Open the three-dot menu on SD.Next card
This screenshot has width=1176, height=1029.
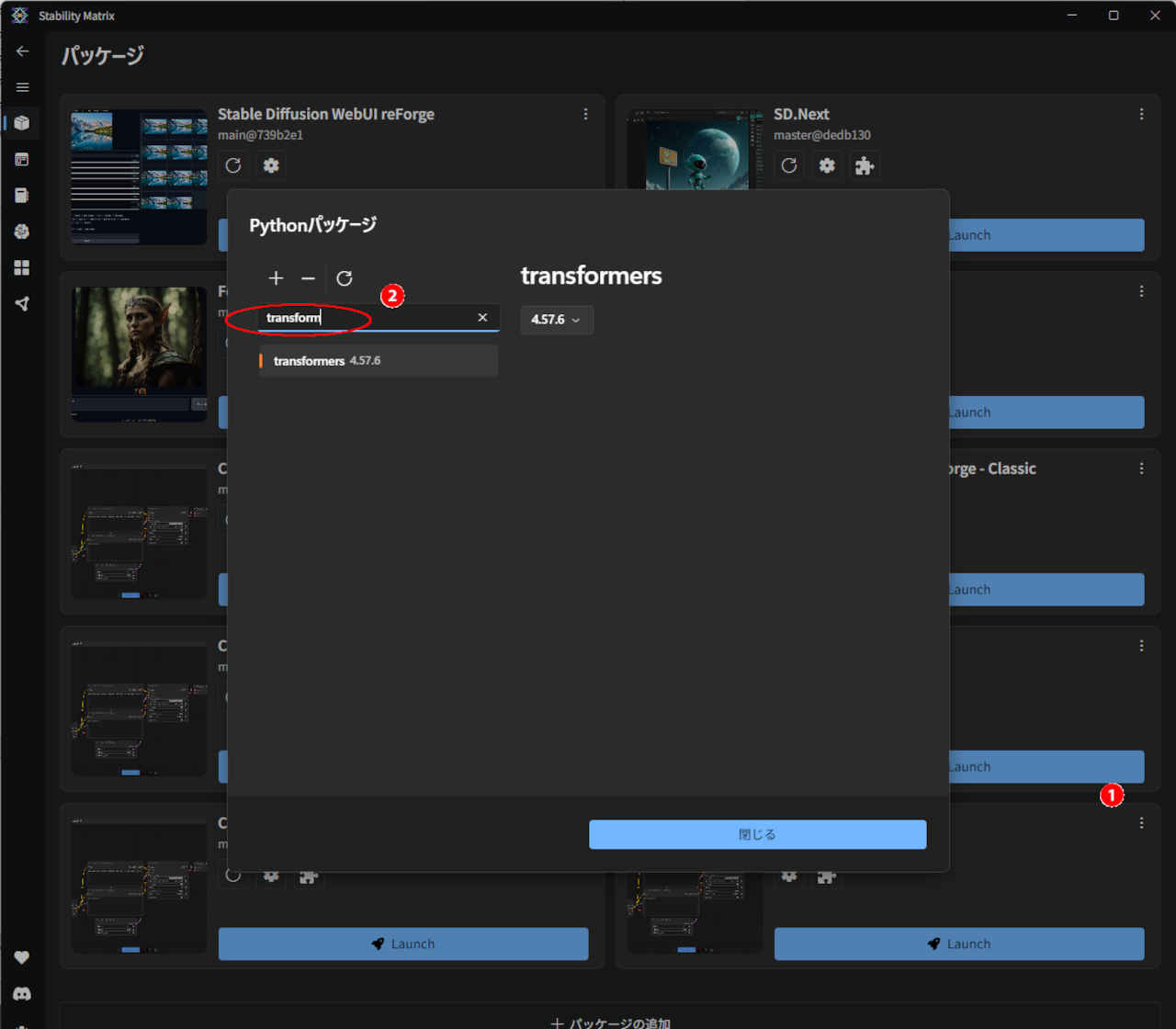tap(1141, 114)
